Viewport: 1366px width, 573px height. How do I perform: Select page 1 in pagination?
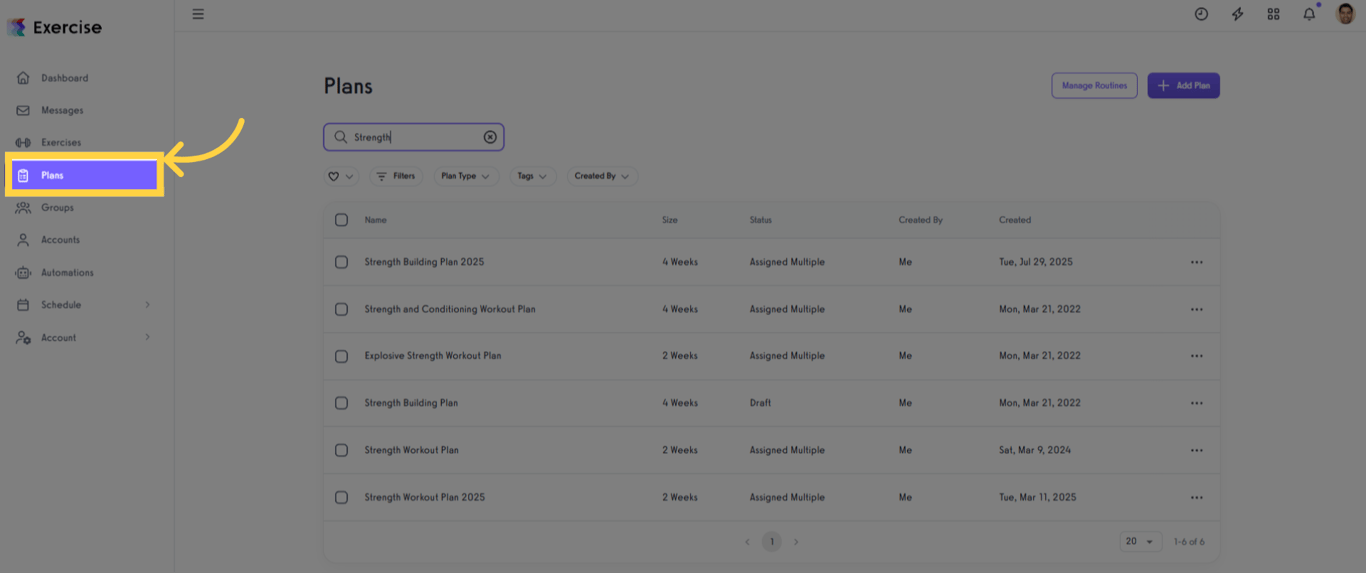pyautogui.click(x=771, y=542)
